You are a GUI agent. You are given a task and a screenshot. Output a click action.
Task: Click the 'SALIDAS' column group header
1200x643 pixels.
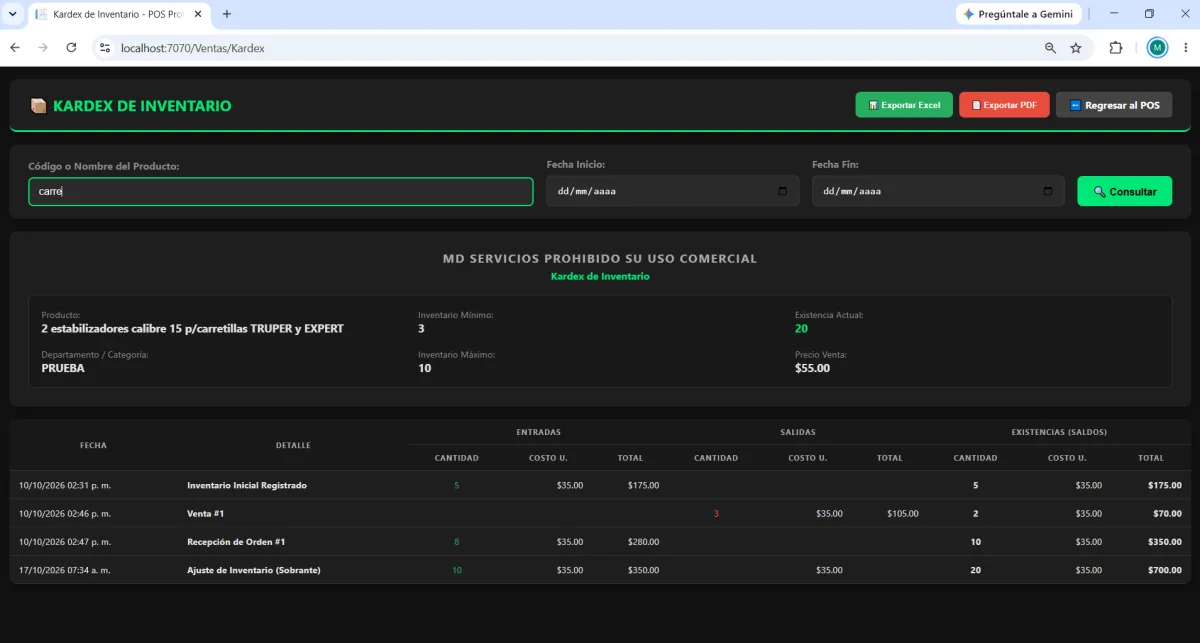798,432
